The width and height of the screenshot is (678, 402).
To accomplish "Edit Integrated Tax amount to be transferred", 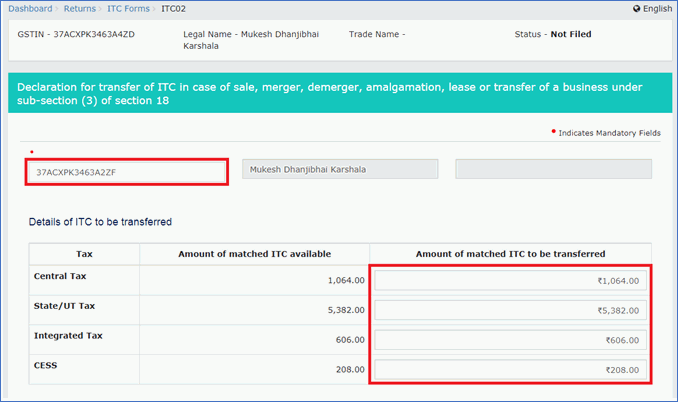I will click(x=511, y=340).
